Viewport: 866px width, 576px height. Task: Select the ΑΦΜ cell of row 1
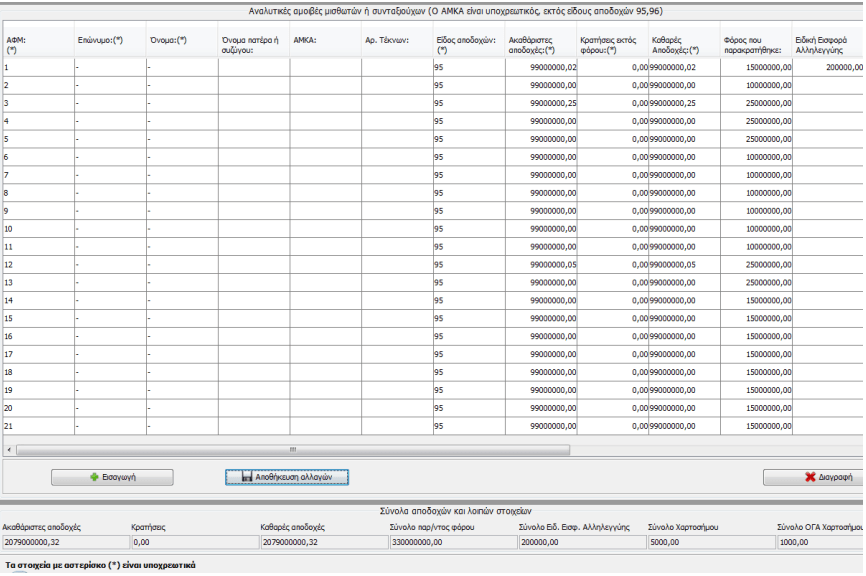[x=39, y=67]
